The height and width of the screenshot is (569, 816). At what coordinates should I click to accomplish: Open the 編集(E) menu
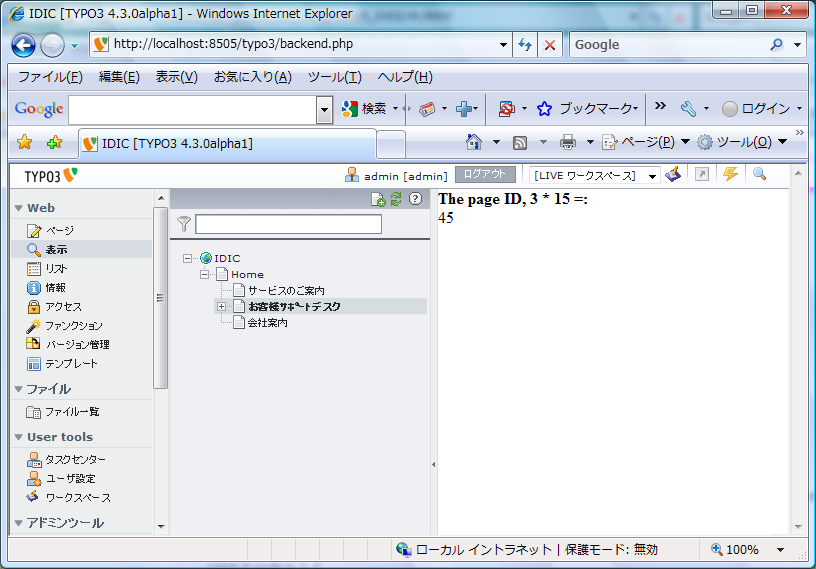tap(119, 77)
